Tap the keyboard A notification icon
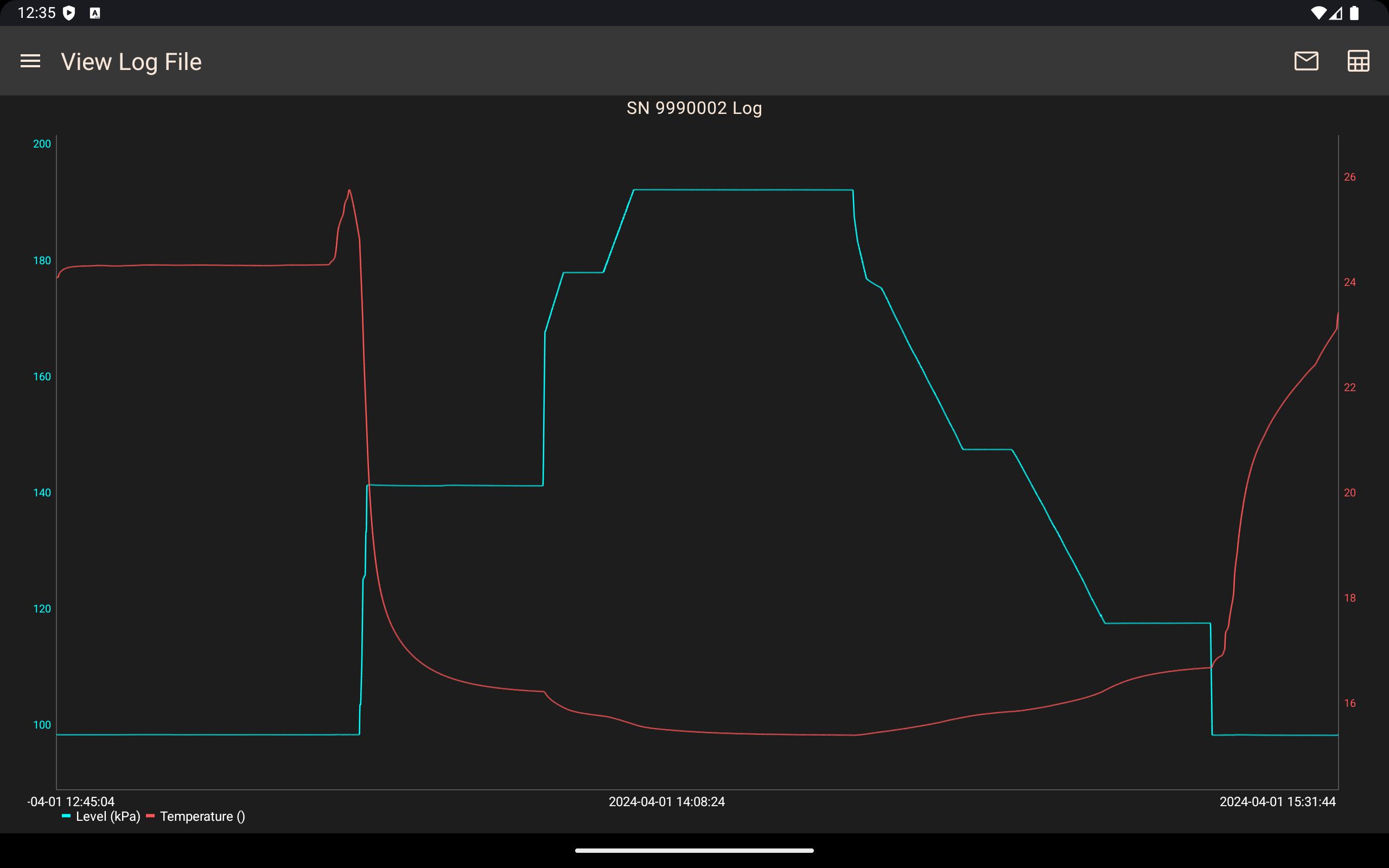The width and height of the screenshot is (1389, 868). click(95, 13)
